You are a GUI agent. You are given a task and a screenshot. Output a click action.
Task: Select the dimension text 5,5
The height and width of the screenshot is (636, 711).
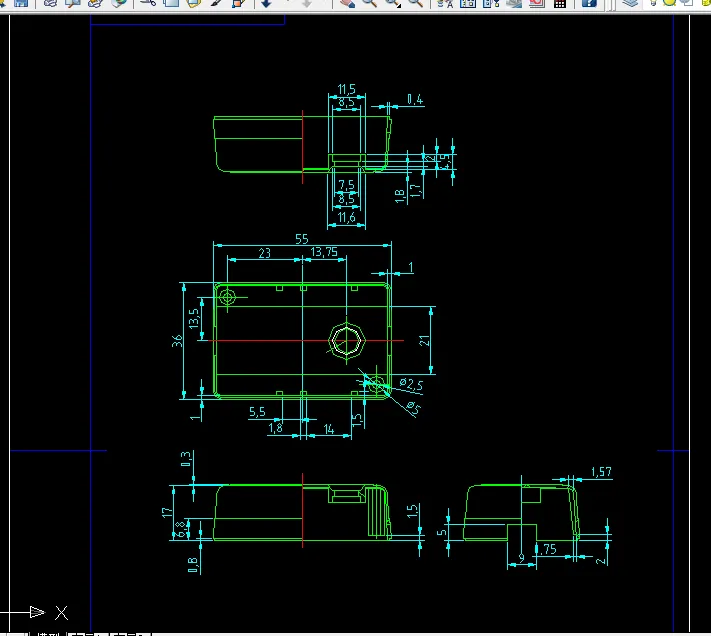257,412
